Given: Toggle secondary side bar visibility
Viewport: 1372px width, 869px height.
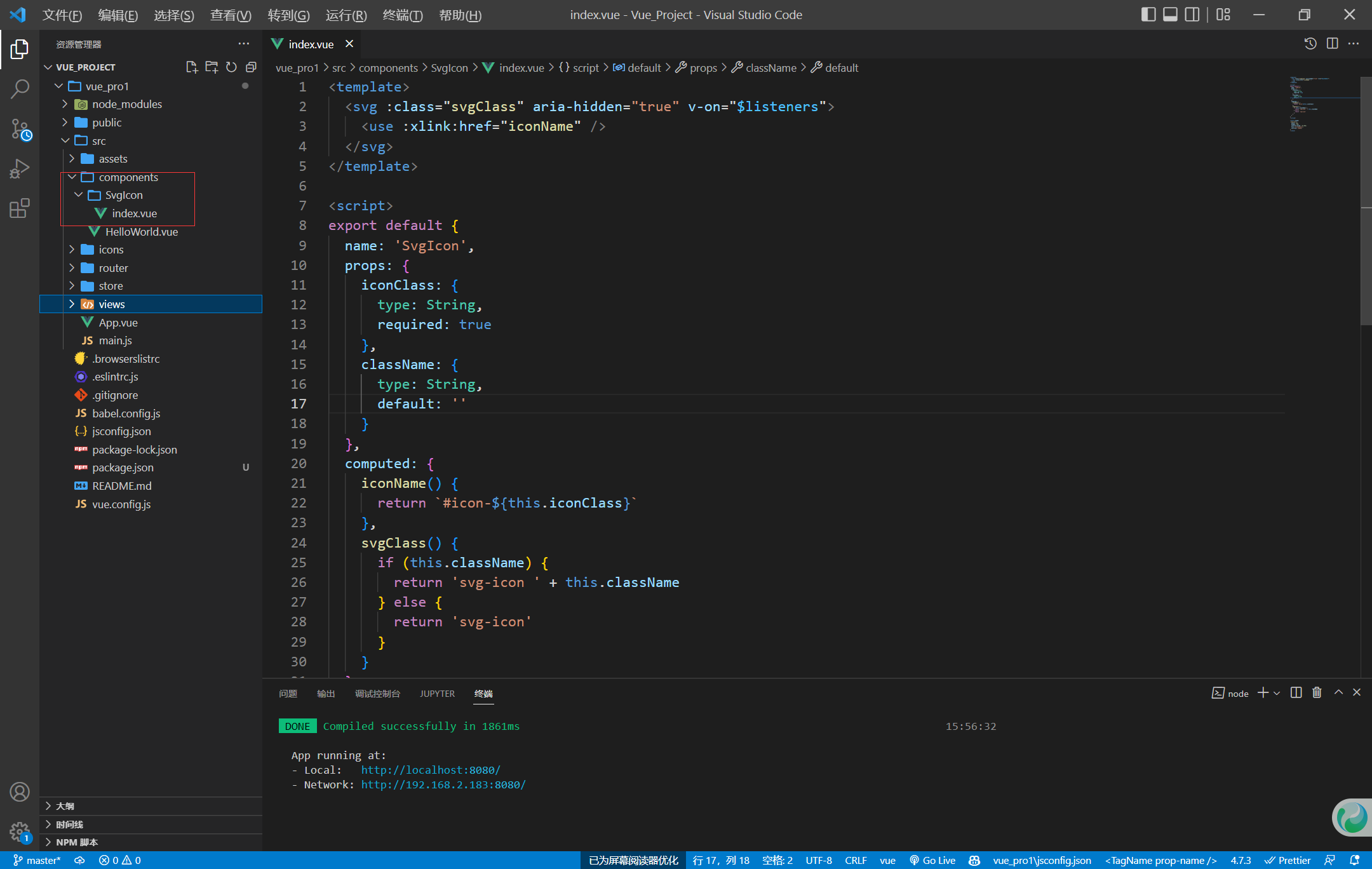Looking at the screenshot, I should tap(1192, 15).
